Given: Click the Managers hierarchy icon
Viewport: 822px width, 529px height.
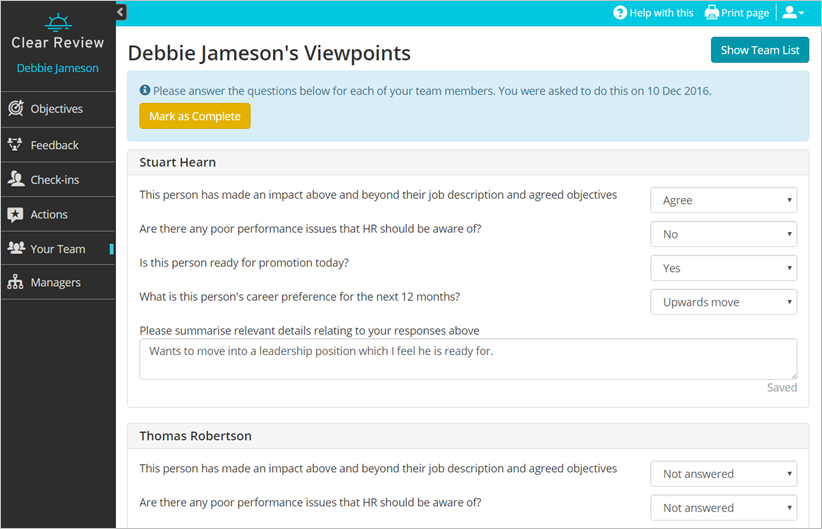Looking at the screenshot, I should (15, 283).
